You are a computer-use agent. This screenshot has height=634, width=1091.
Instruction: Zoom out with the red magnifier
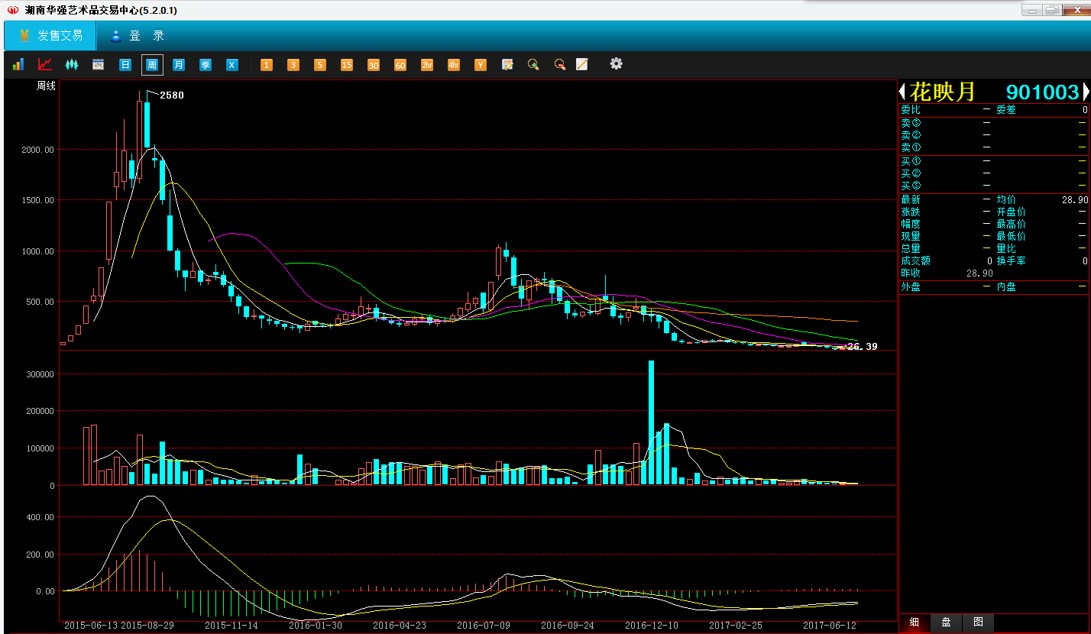[559, 65]
